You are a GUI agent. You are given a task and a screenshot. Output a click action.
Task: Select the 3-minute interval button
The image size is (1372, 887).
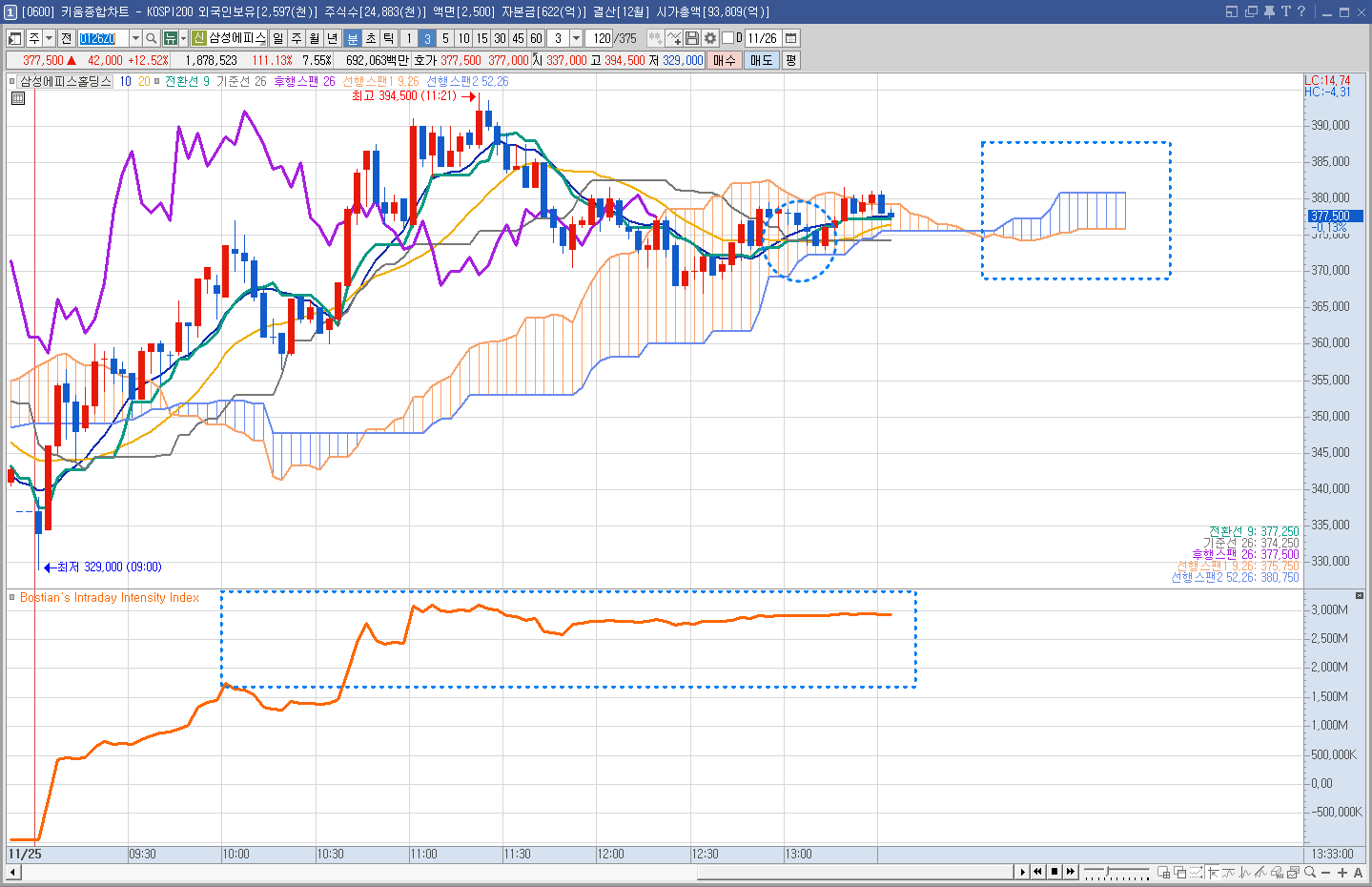tap(427, 38)
